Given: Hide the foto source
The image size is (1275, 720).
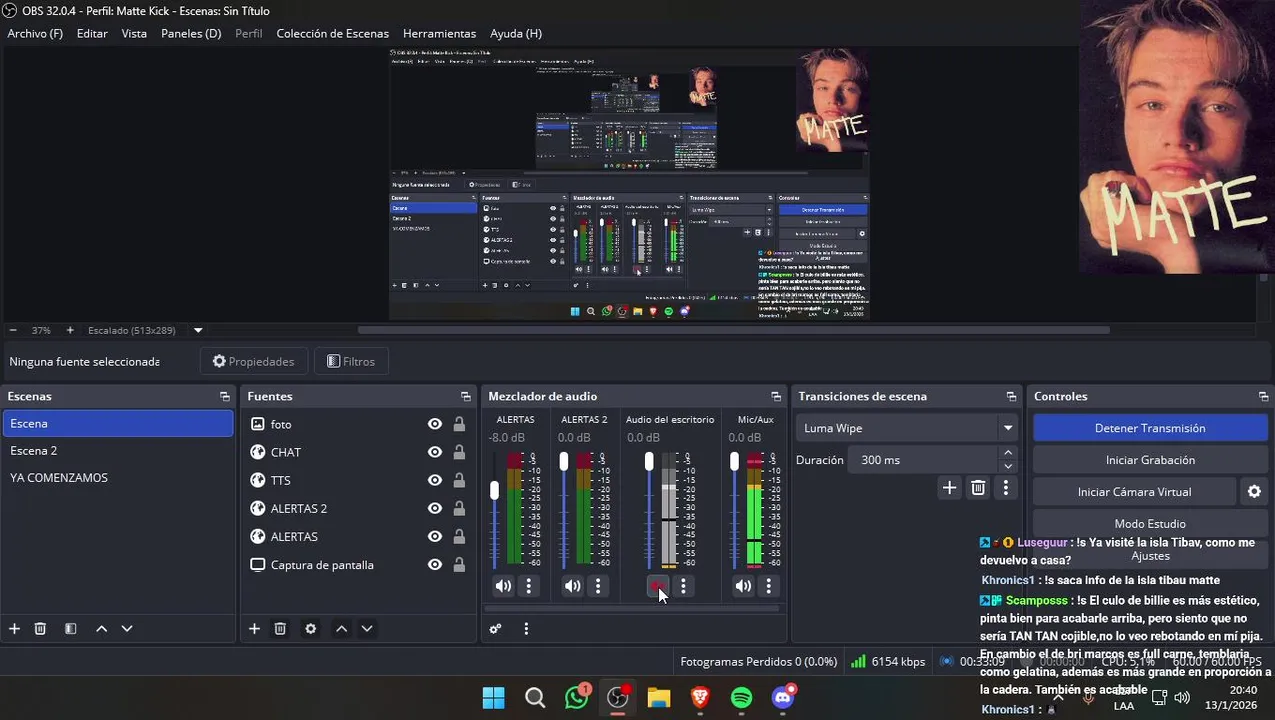Looking at the screenshot, I should point(435,424).
